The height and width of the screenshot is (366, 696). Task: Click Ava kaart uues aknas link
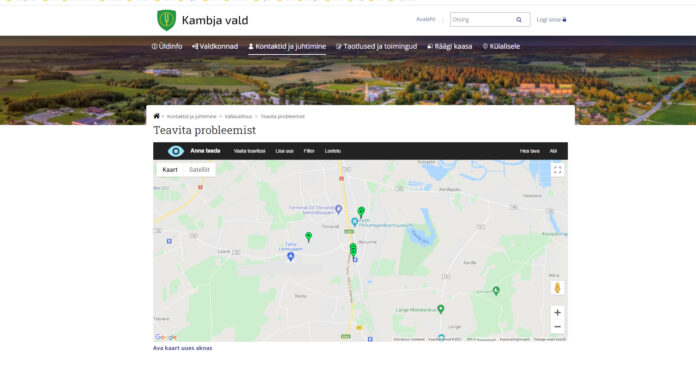point(182,348)
